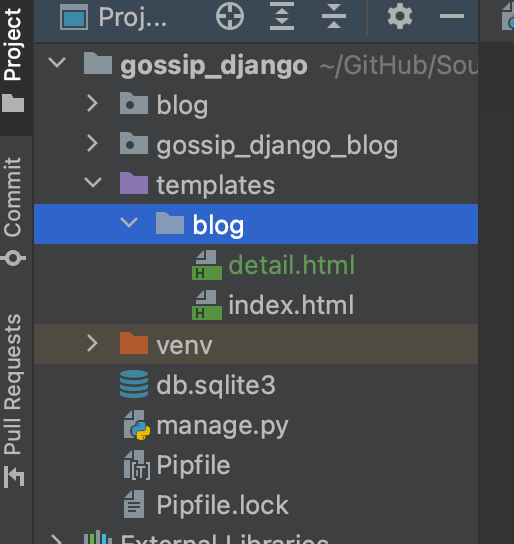Switch to the Project sidebar tab

[13, 59]
